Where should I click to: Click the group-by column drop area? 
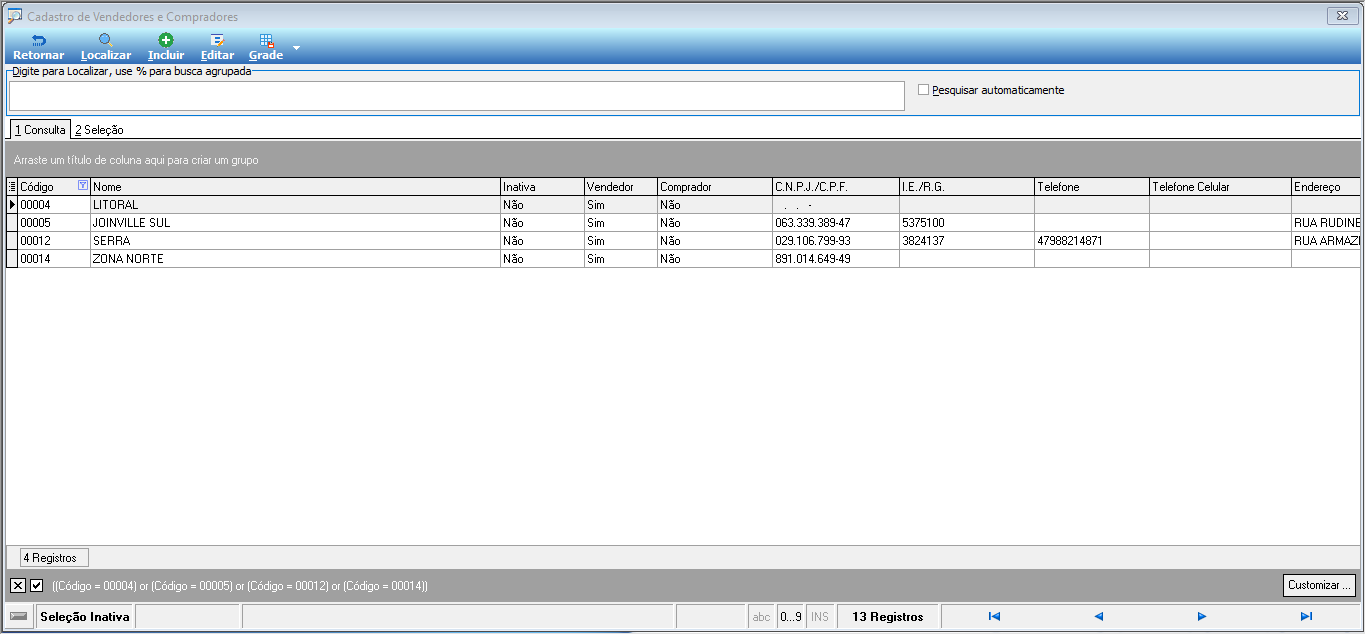683,159
